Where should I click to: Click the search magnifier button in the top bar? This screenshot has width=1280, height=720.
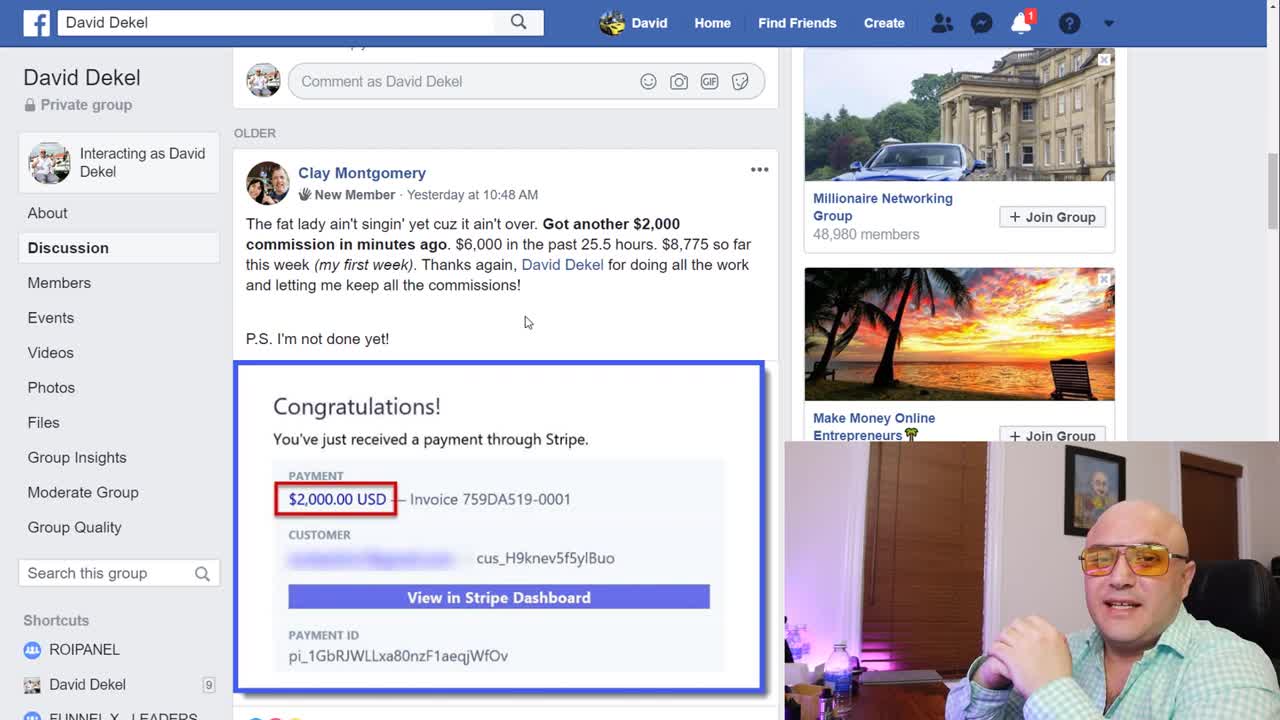[x=518, y=22]
